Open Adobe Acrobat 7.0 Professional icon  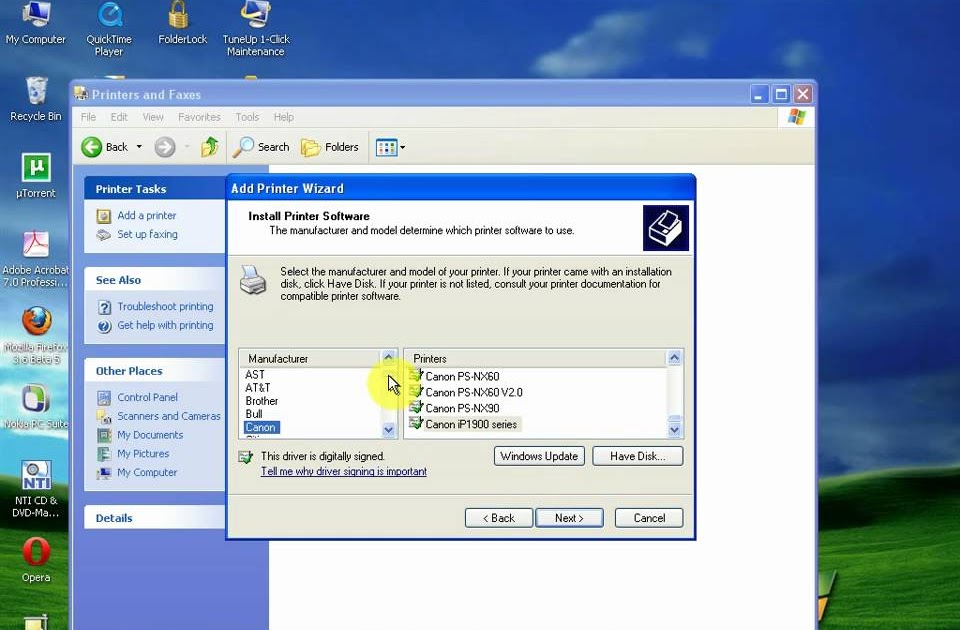pos(36,260)
